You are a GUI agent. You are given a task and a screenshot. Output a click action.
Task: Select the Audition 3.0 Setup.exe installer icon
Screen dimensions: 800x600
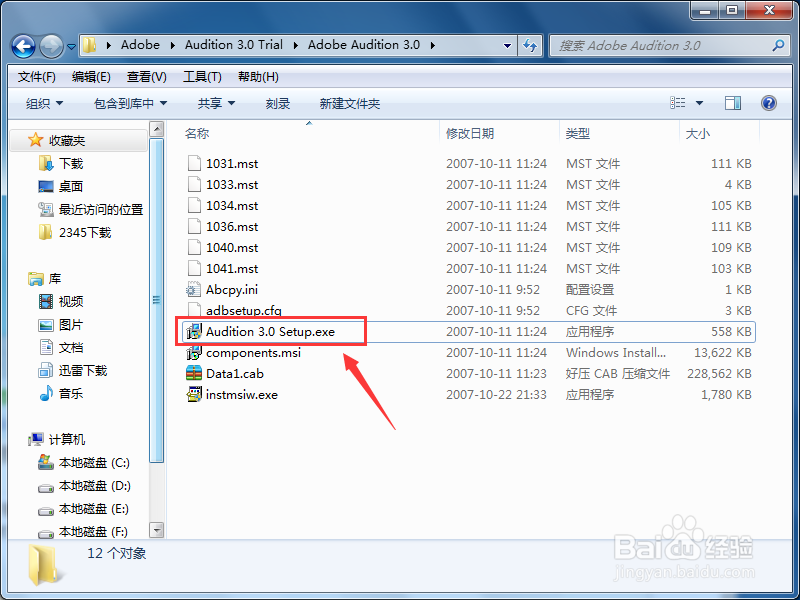(x=194, y=332)
